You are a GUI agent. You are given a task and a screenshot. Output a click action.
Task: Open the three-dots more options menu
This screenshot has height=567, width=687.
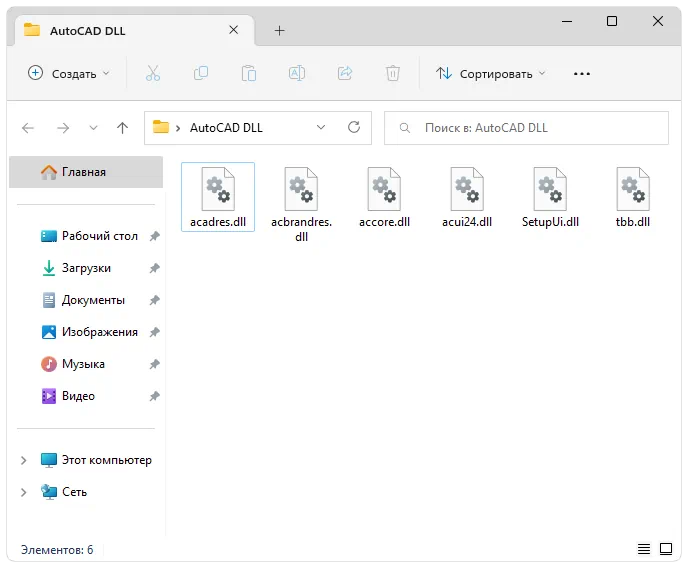(x=581, y=74)
